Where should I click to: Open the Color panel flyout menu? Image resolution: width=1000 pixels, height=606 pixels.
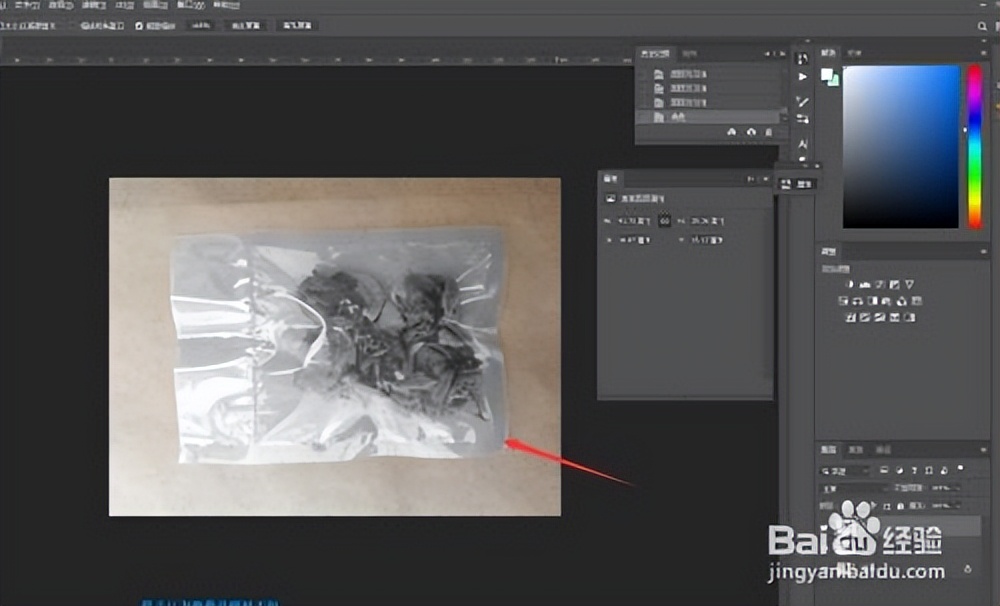coord(984,53)
